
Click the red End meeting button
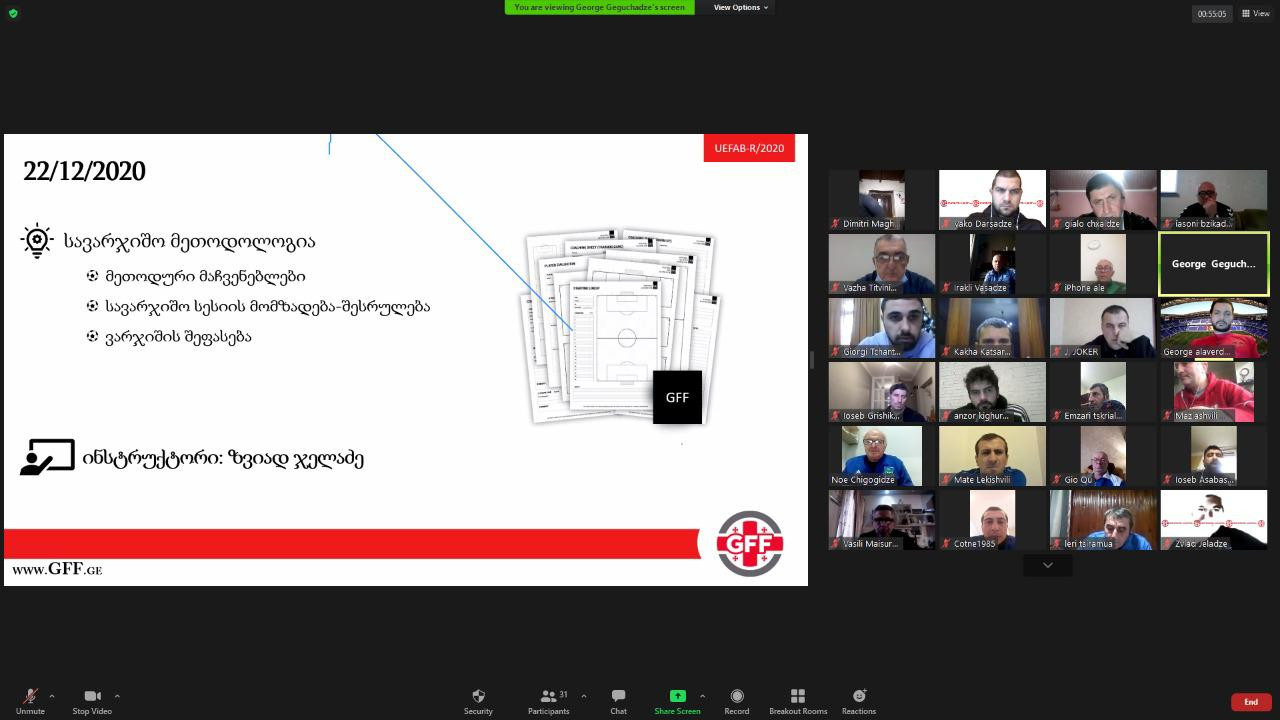pyautogui.click(x=1250, y=702)
